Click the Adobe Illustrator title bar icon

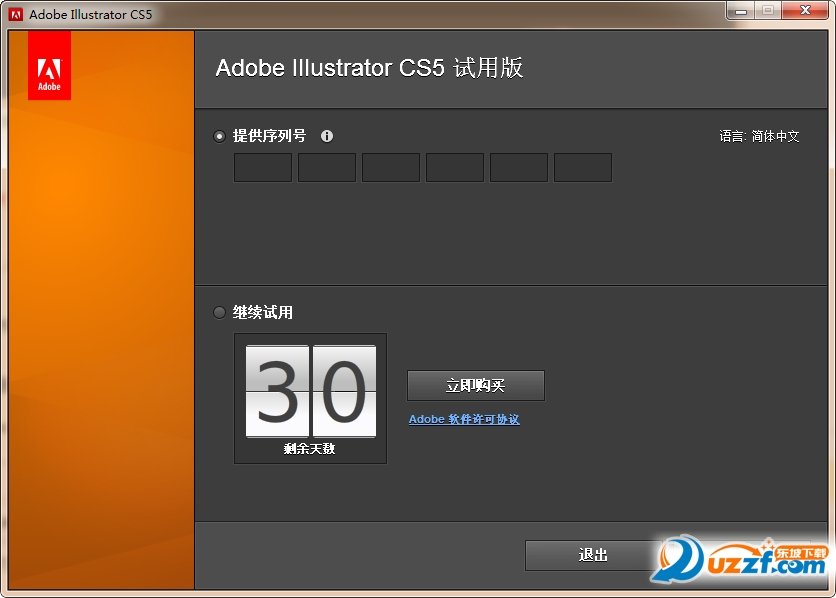[x=16, y=14]
